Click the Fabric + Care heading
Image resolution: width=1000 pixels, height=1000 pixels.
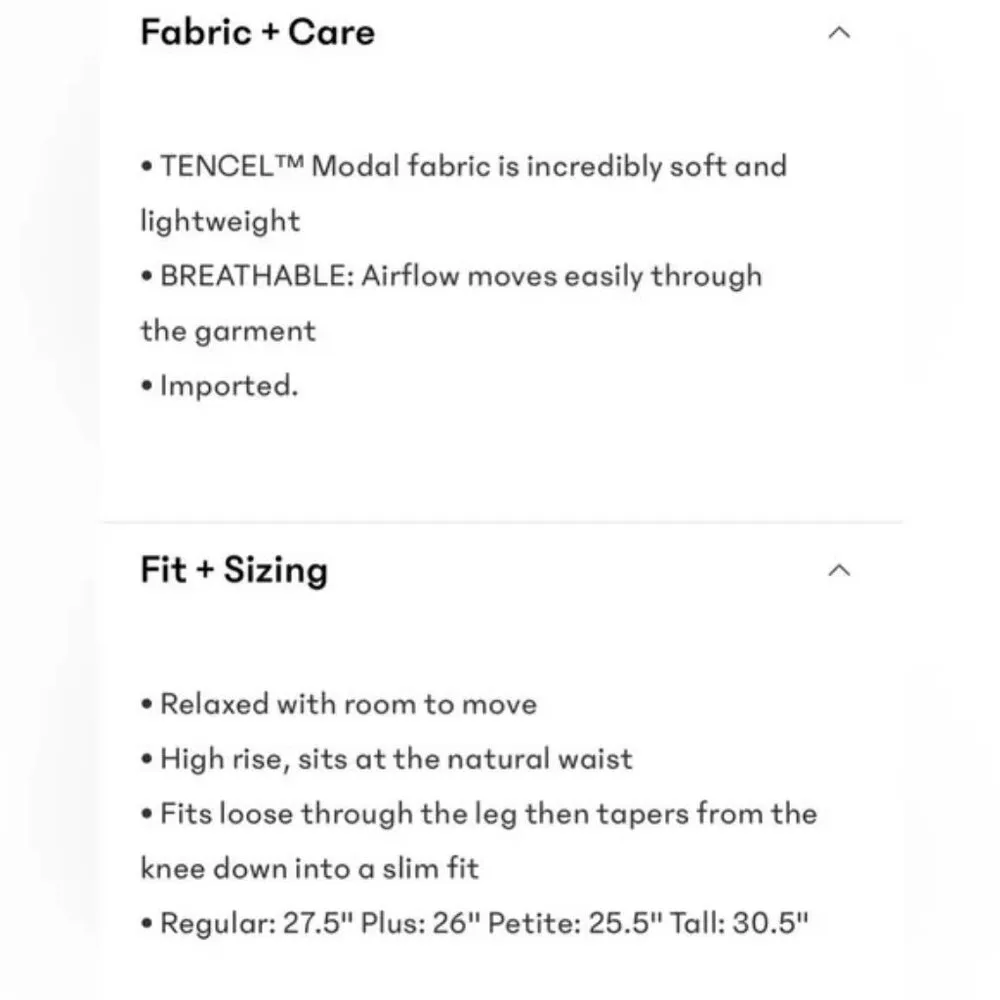(257, 32)
